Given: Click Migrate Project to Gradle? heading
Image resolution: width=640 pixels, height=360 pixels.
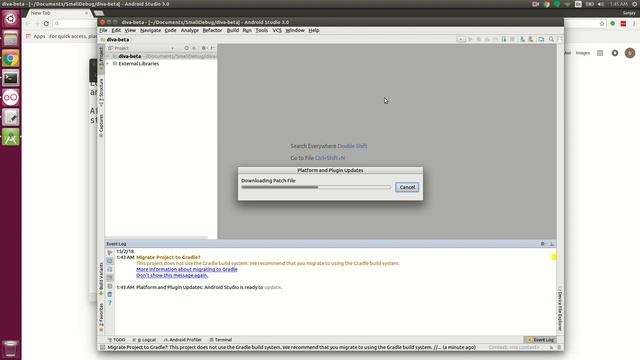Looking at the screenshot, I should tap(168, 258).
